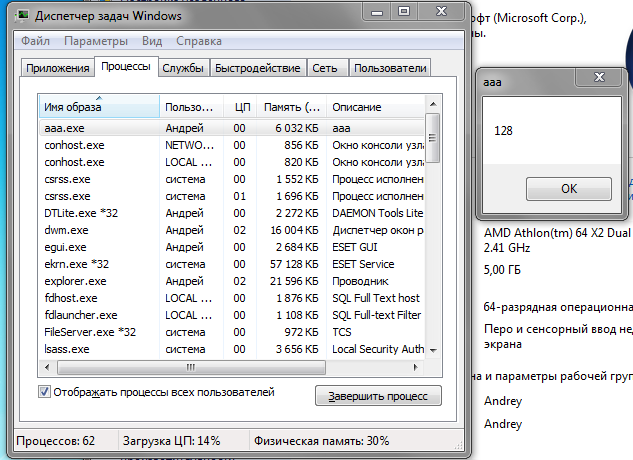
Task: Open the 'Справка' menu
Action: (x=199, y=41)
